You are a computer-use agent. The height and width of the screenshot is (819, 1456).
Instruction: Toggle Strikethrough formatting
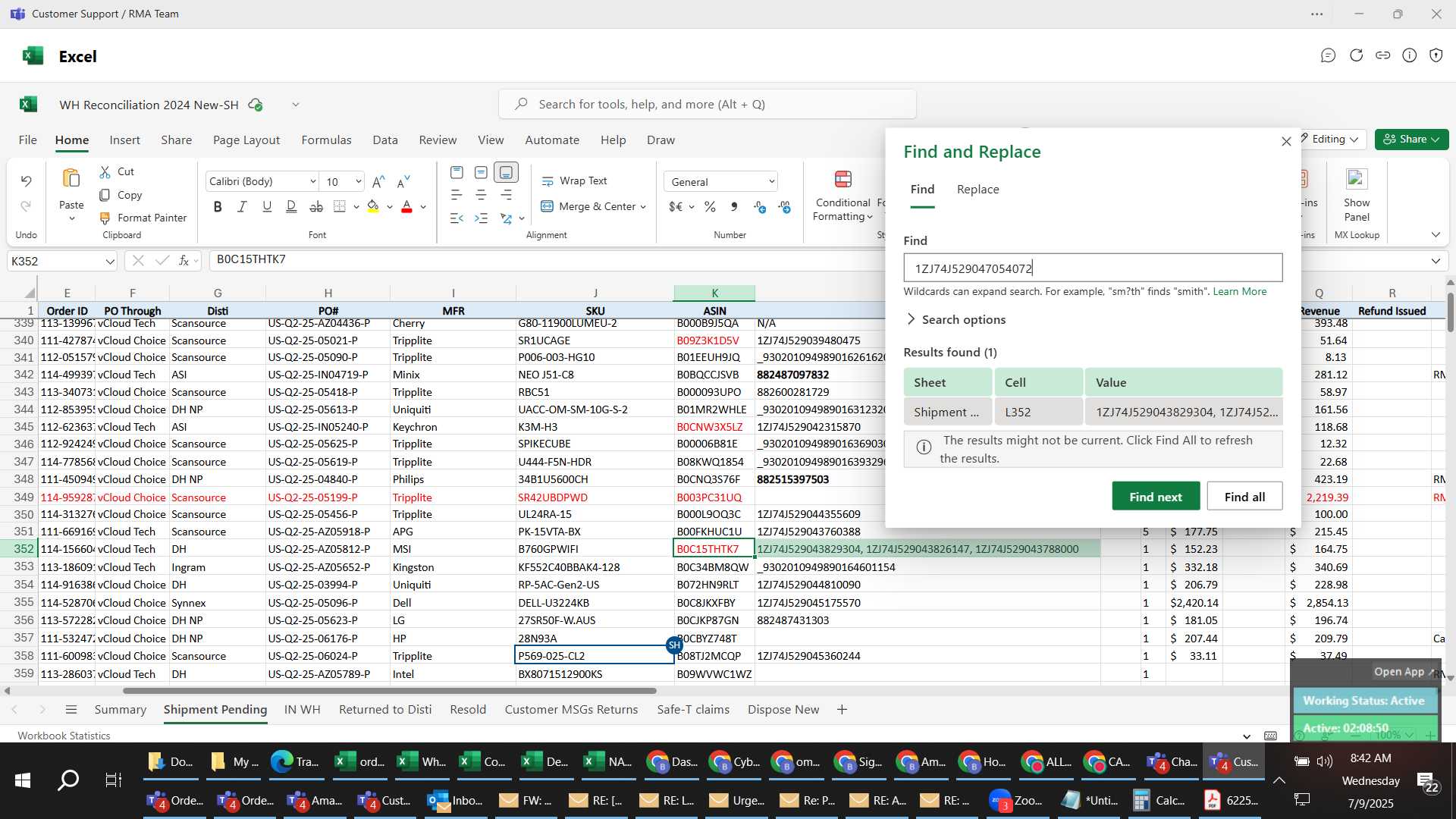pyautogui.click(x=316, y=206)
